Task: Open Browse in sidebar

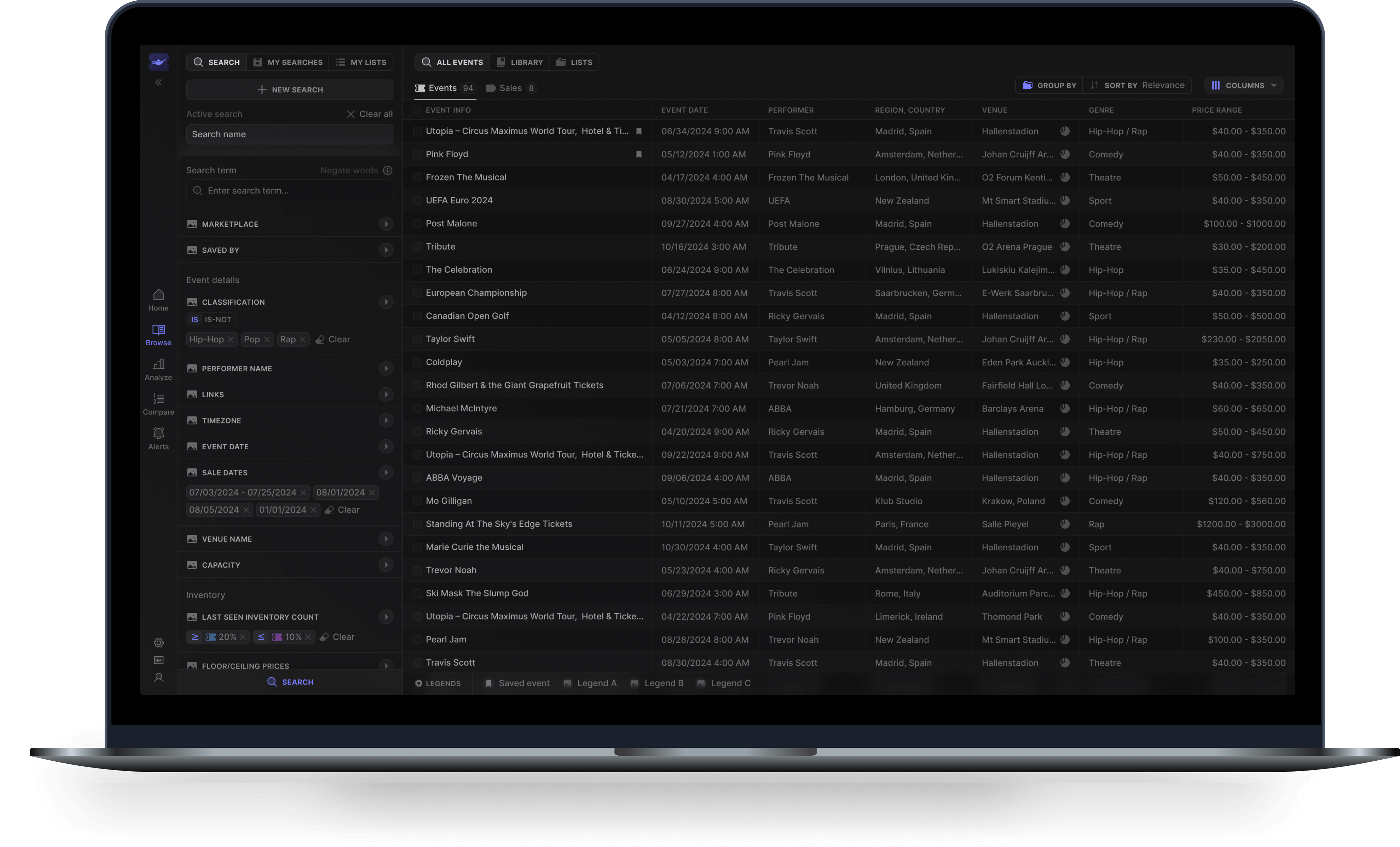Action: point(159,335)
